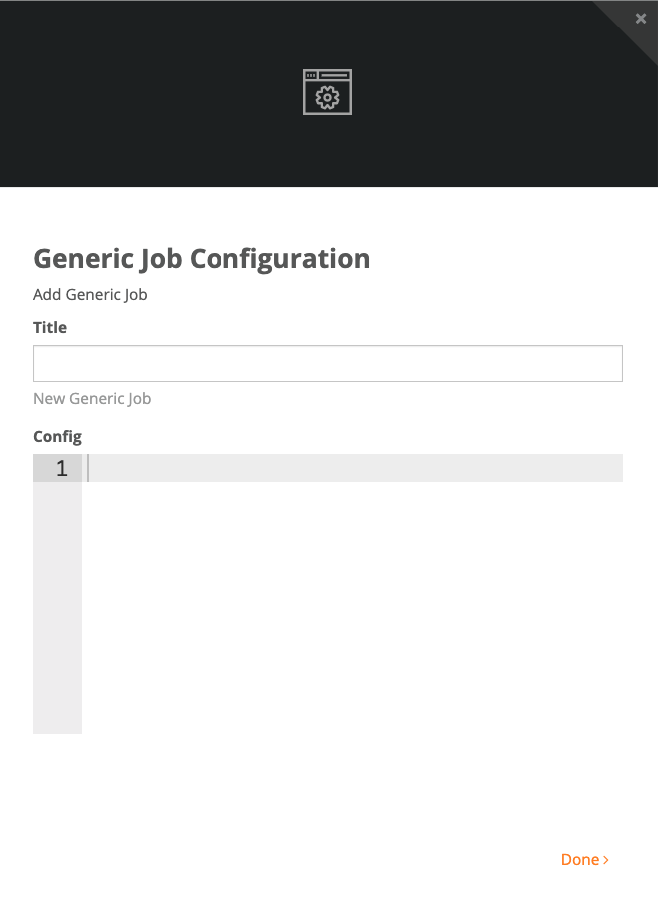Finish by clicking the Done link
Viewport: 658px width, 912px height.
pos(585,860)
